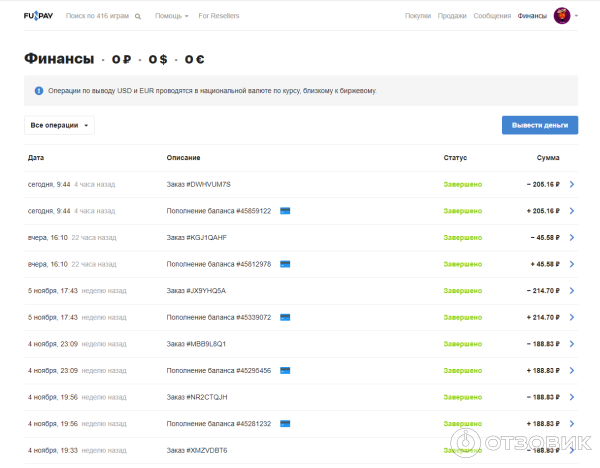Click card icon for deposit #45295456

pyautogui.click(x=285, y=370)
